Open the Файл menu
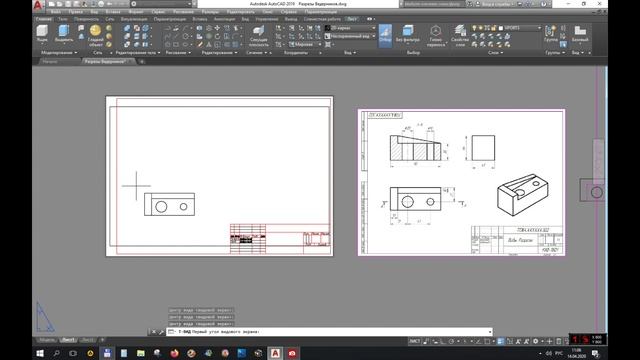Image resolution: width=640 pixels, height=360 pixels. [56, 12]
